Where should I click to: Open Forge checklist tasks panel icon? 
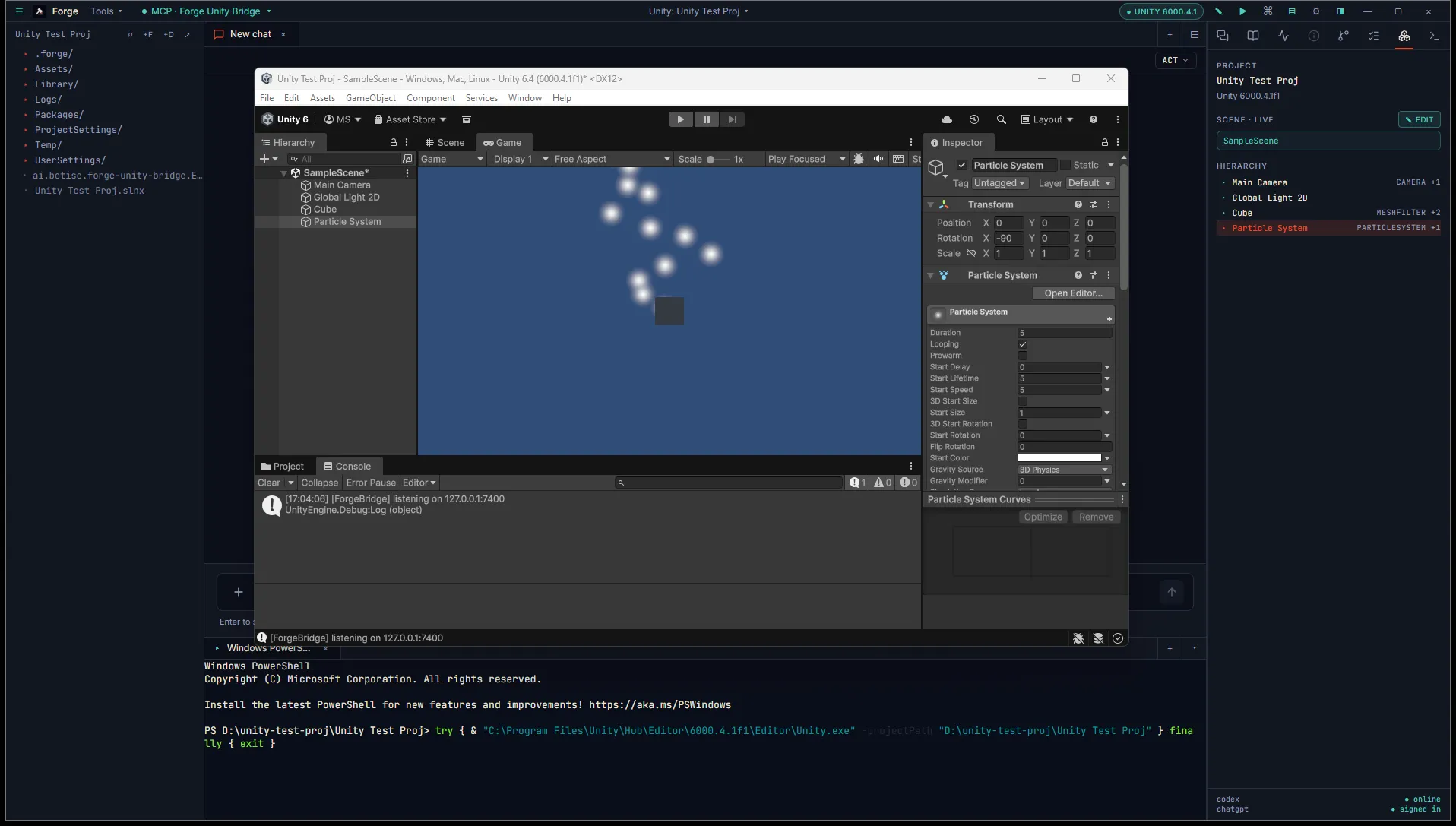1374,36
